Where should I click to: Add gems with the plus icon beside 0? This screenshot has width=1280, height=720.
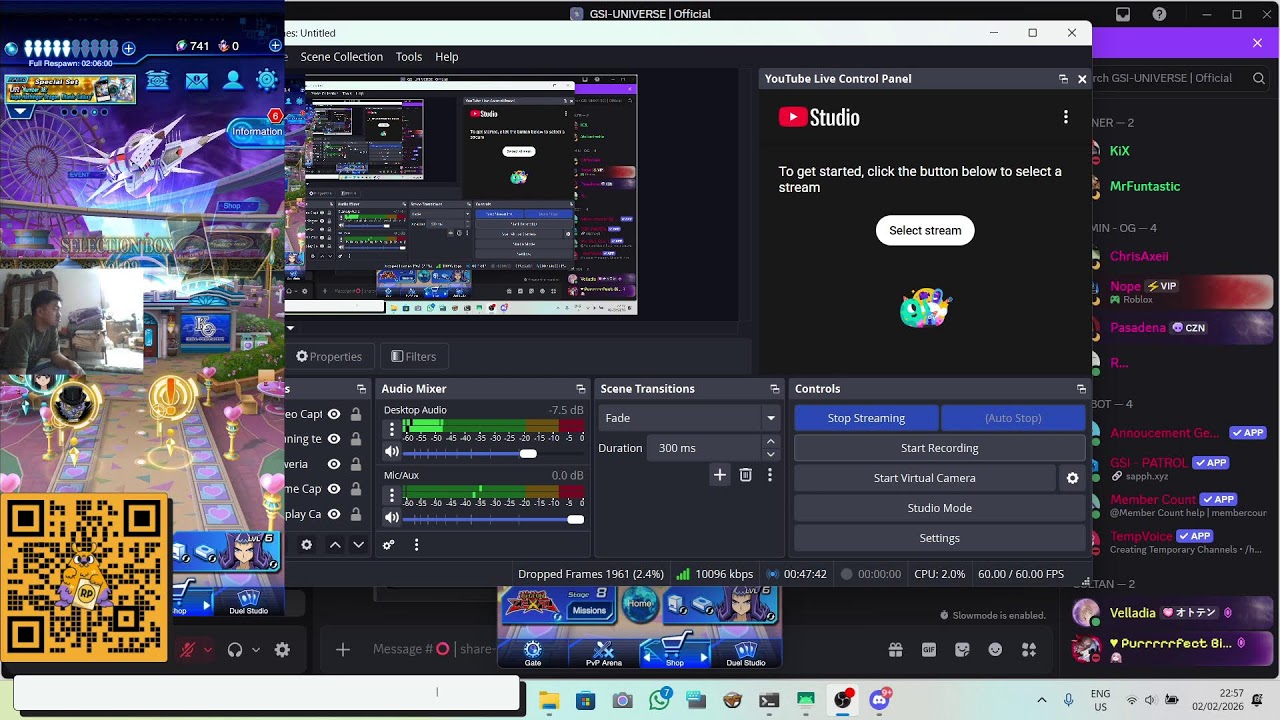click(x=275, y=46)
